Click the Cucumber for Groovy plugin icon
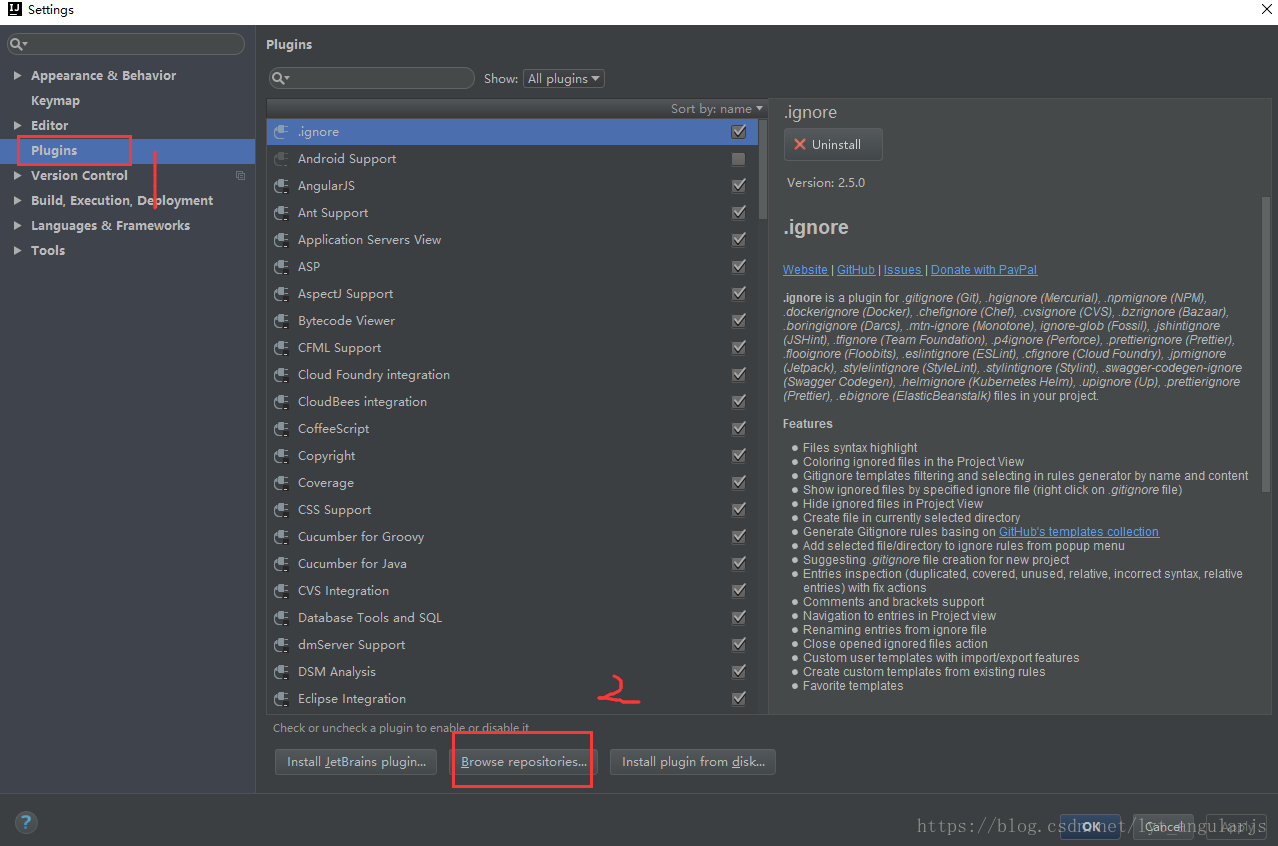This screenshot has height=846, width=1278. click(282, 537)
